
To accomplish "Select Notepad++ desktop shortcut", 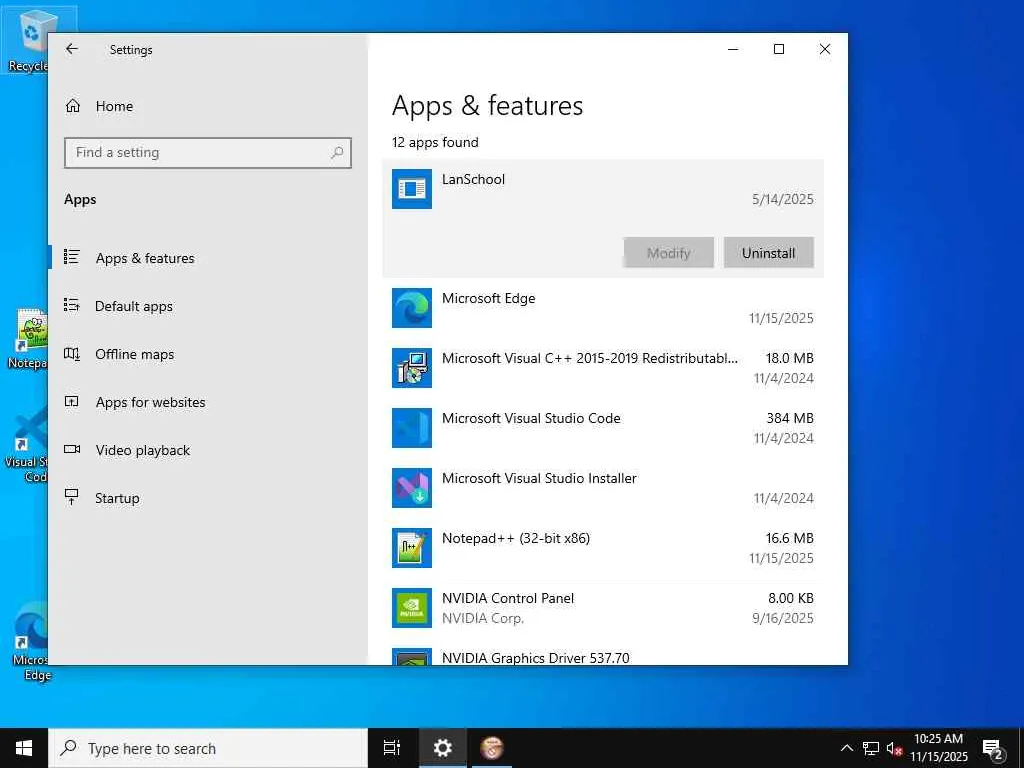I will click(x=26, y=340).
